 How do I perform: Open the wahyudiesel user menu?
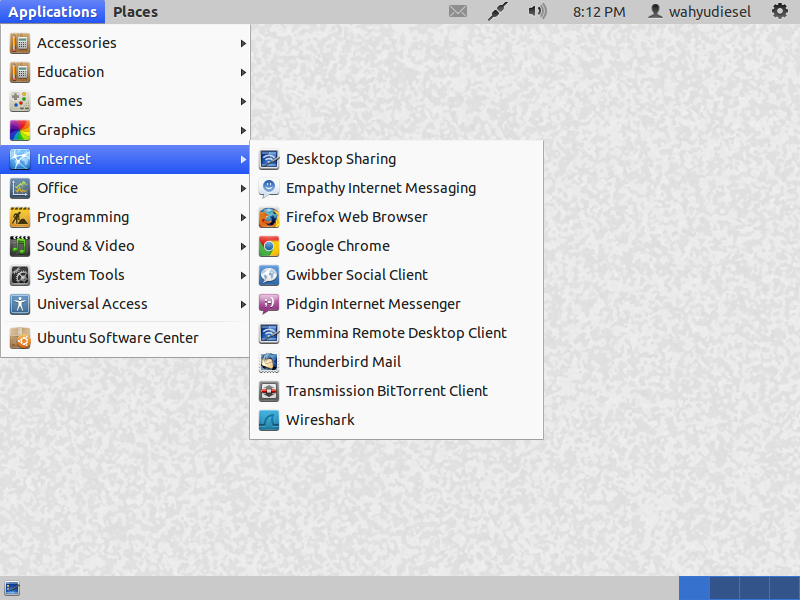[x=699, y=12]
